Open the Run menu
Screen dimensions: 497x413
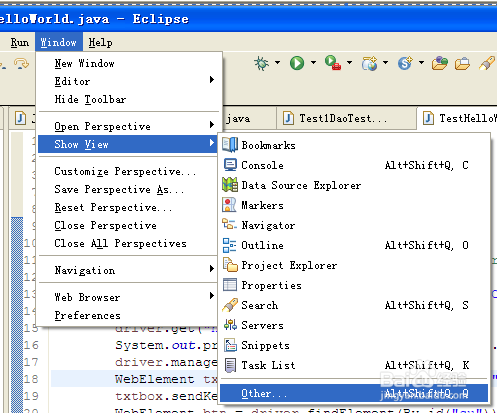click(x=20, y=42)
